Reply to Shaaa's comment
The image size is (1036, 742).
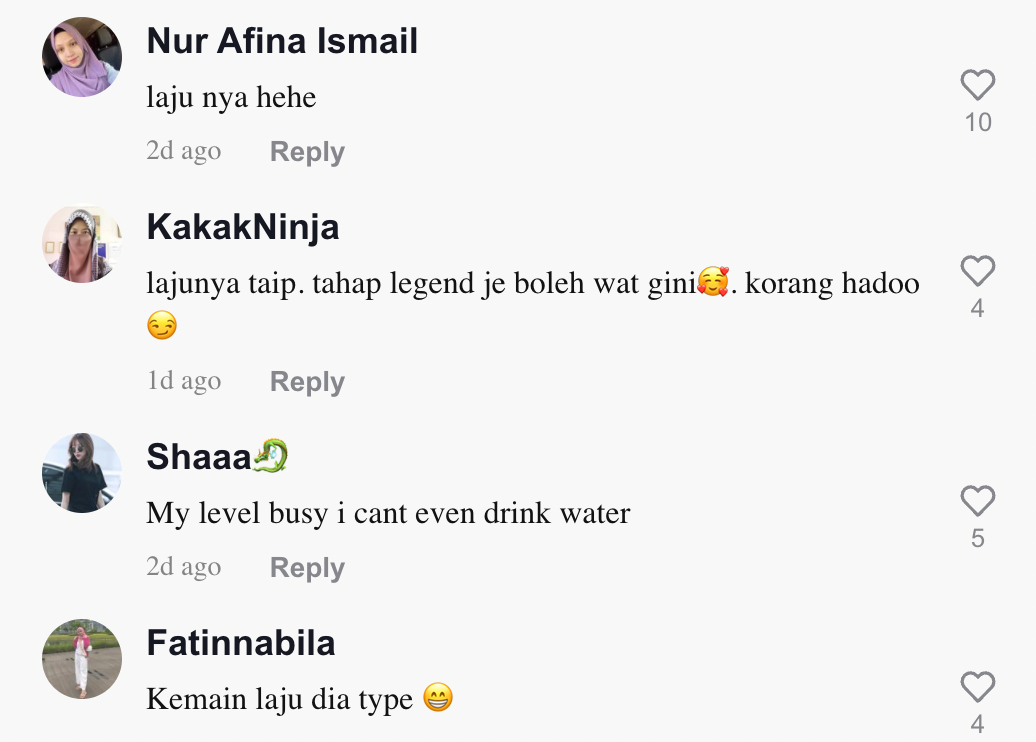tap(307, 568)
